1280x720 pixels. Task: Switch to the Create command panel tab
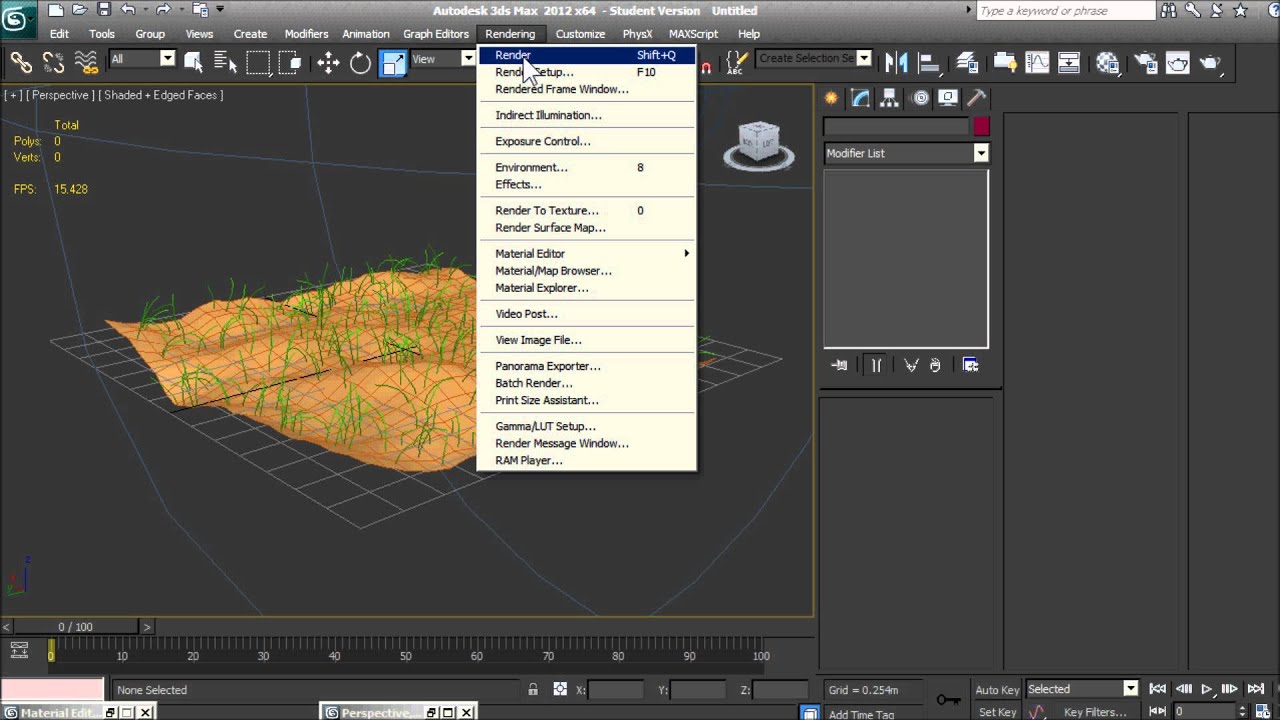coord(831,98)
